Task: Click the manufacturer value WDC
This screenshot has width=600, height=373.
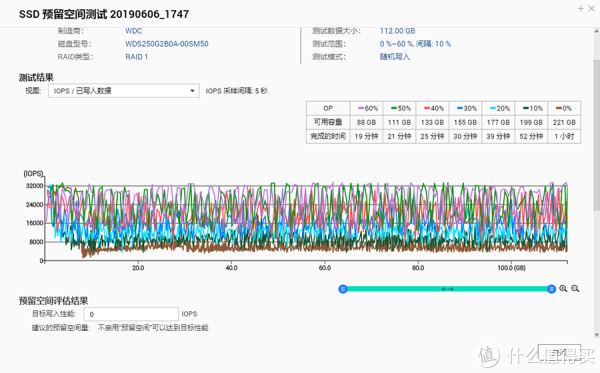Action: coord(133,31)
